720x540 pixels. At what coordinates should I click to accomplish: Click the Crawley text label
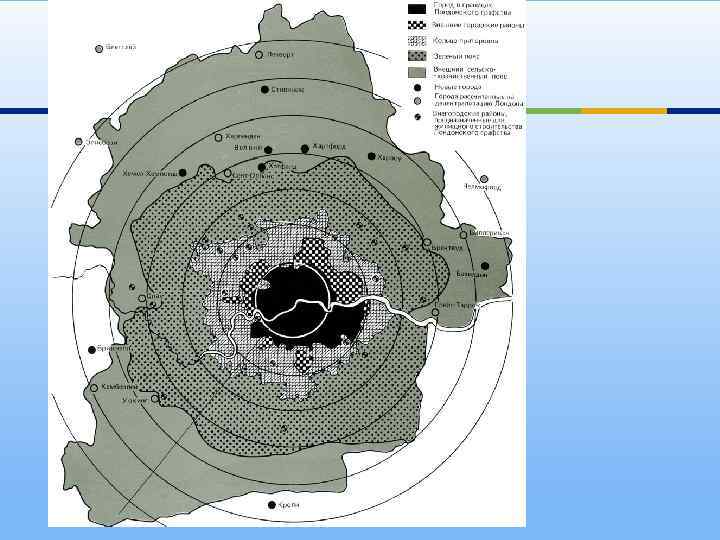point(289,505)
